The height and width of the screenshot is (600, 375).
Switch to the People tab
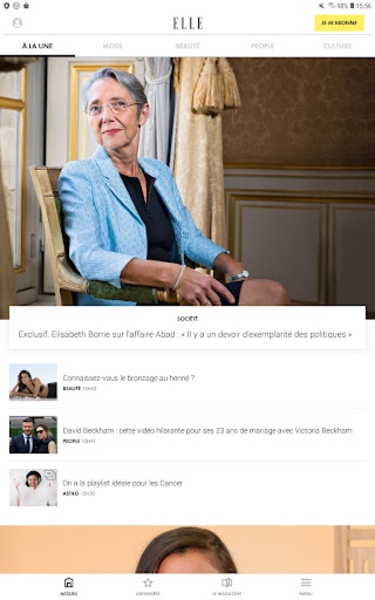pos(262,46)
